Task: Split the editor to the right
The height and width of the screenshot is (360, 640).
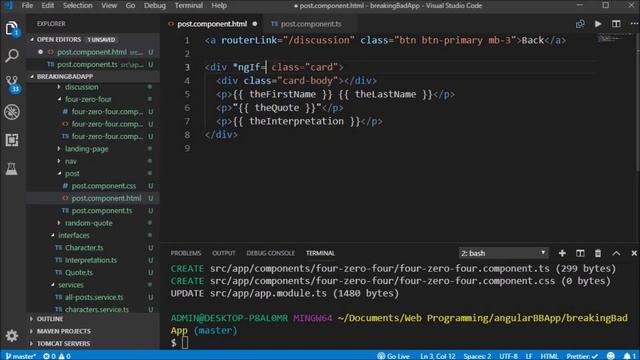Action: tap(616, 24)
